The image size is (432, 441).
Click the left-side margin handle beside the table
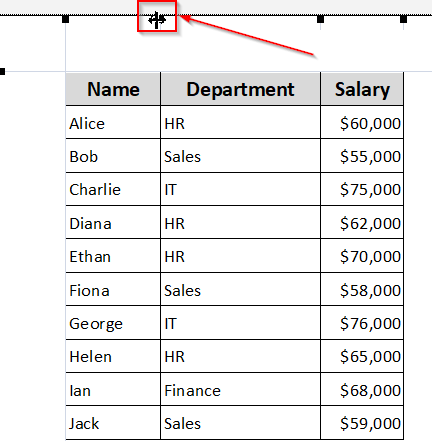click(2, 71)
